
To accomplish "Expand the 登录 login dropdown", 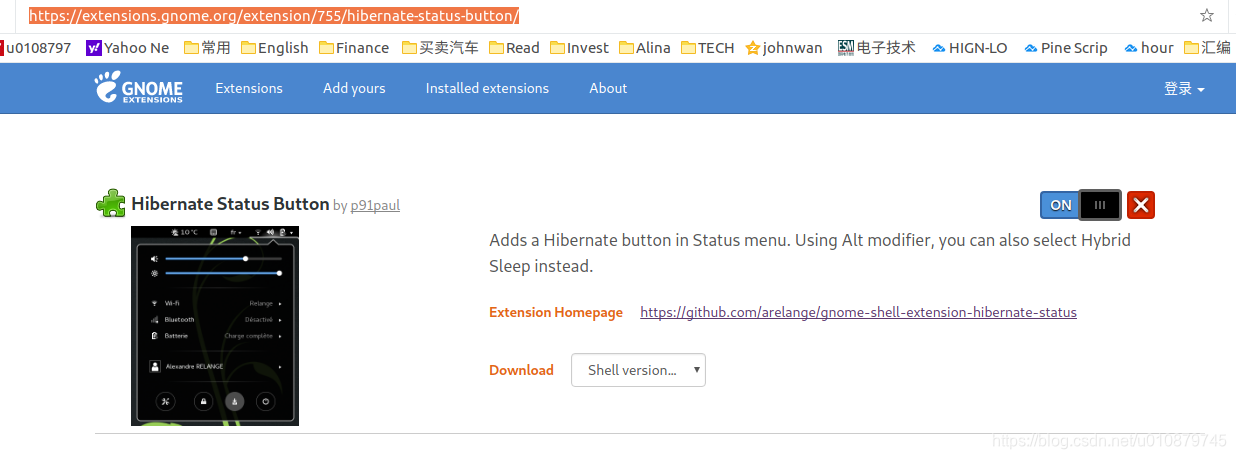I will coord(1184,89).
